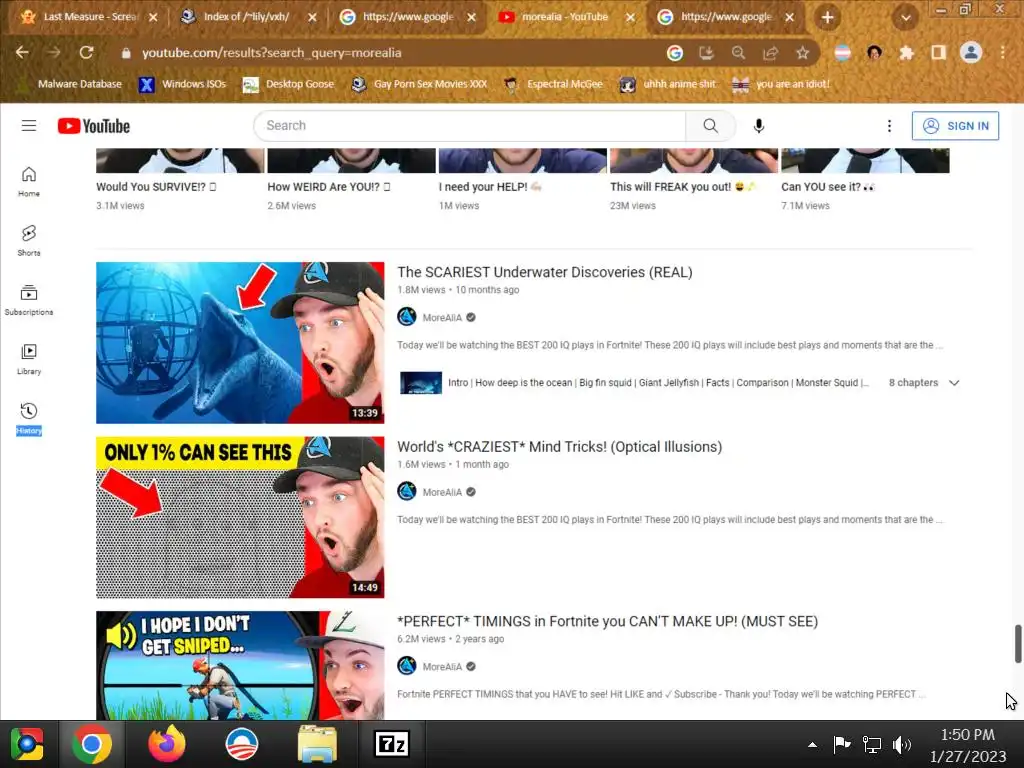Click the chapters preview thumbnail
The image size is (1024, 768).
421,383
